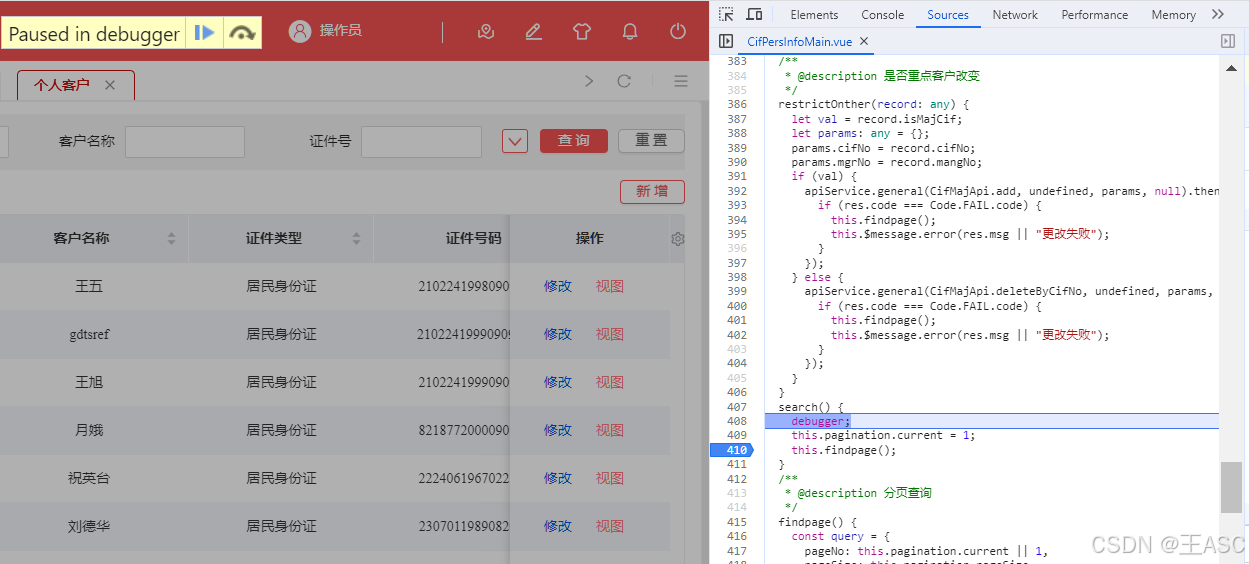Toggle the debugger sidebar panel
The width and height of the screenshot is (1249, 564).
pyautogui.click(x=1228, y=41)
